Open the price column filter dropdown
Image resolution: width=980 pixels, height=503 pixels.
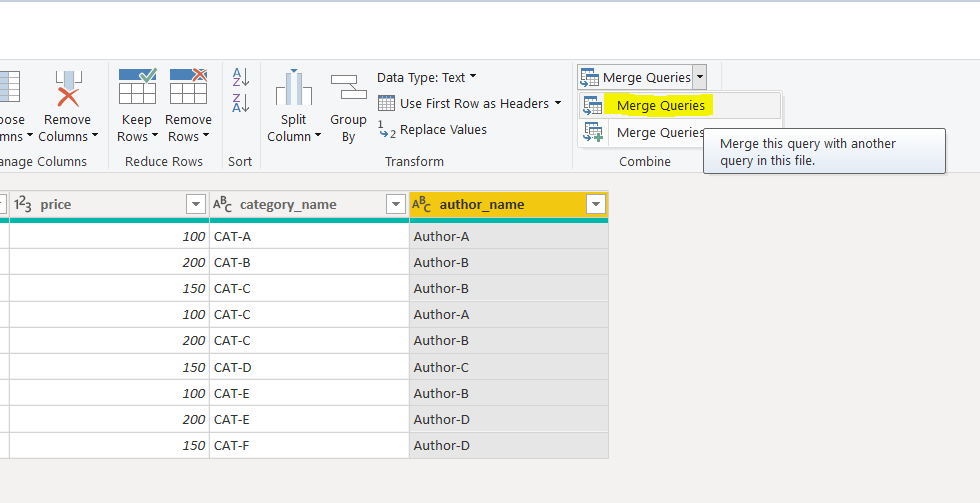tap(196, 205)
